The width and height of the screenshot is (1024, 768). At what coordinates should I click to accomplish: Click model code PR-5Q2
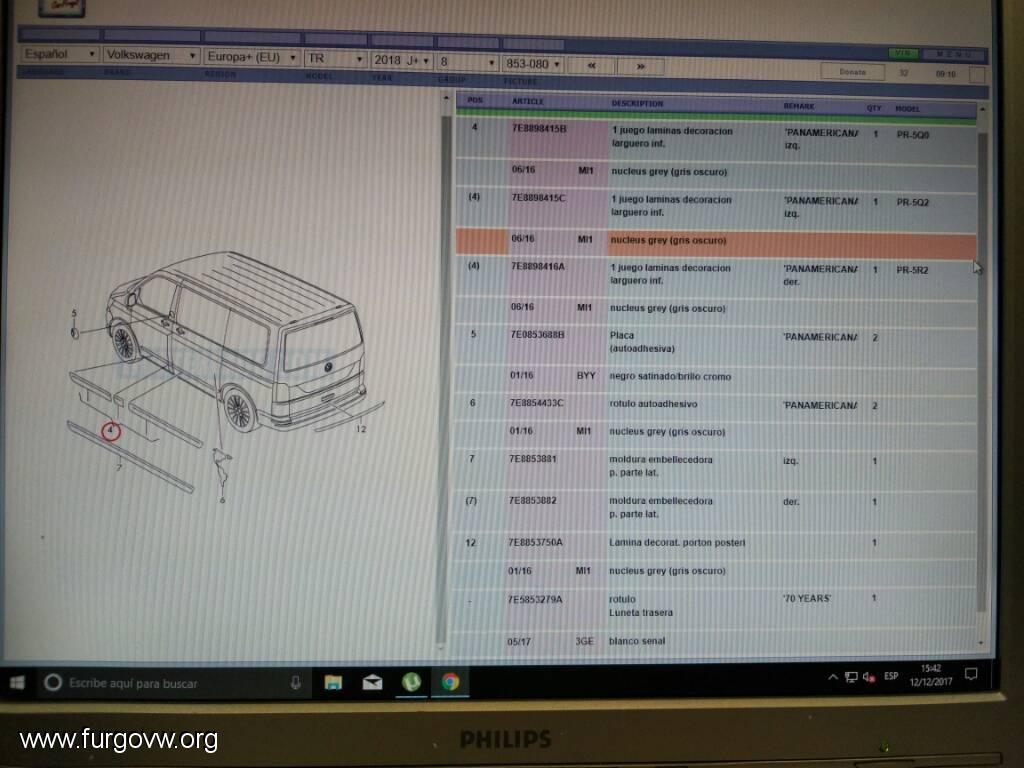coord(912,202)
